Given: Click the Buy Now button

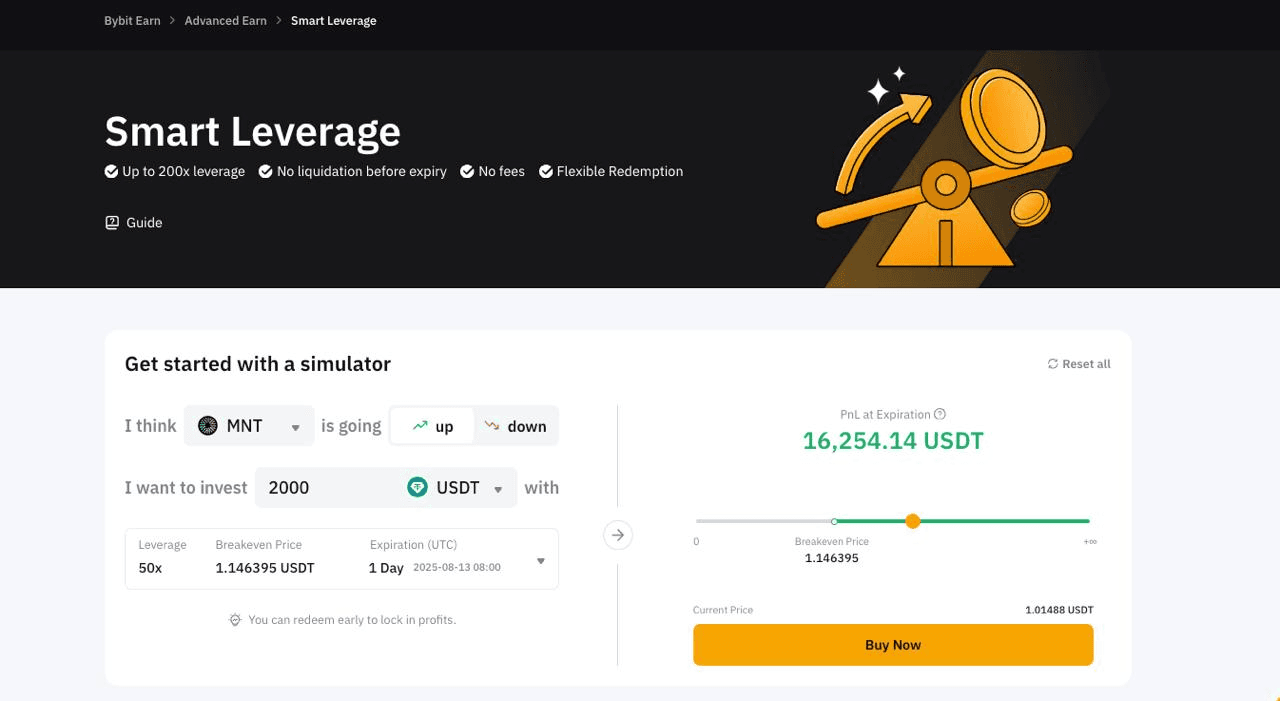Looking at the screenshot, I should pos(893,645).
